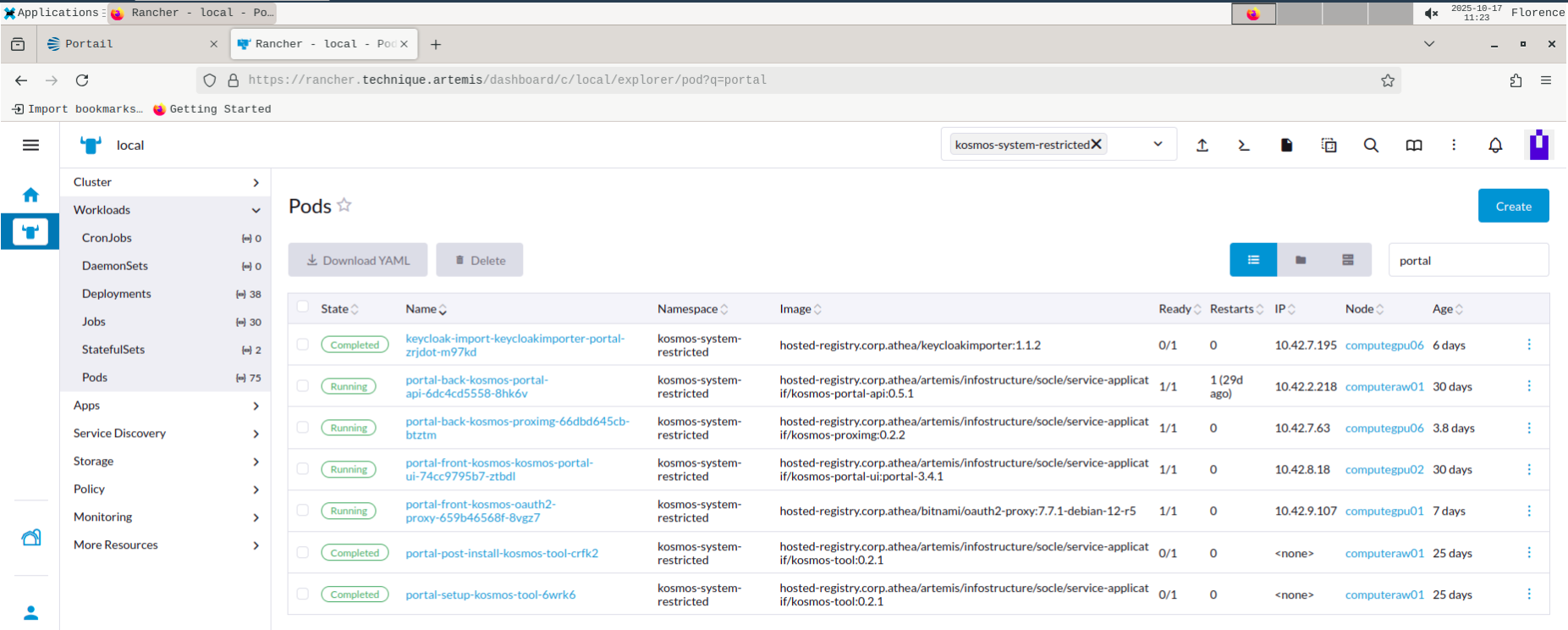Click the Import YAML upload icon
1568x630 pixels.
click(x=1202, y=145)
